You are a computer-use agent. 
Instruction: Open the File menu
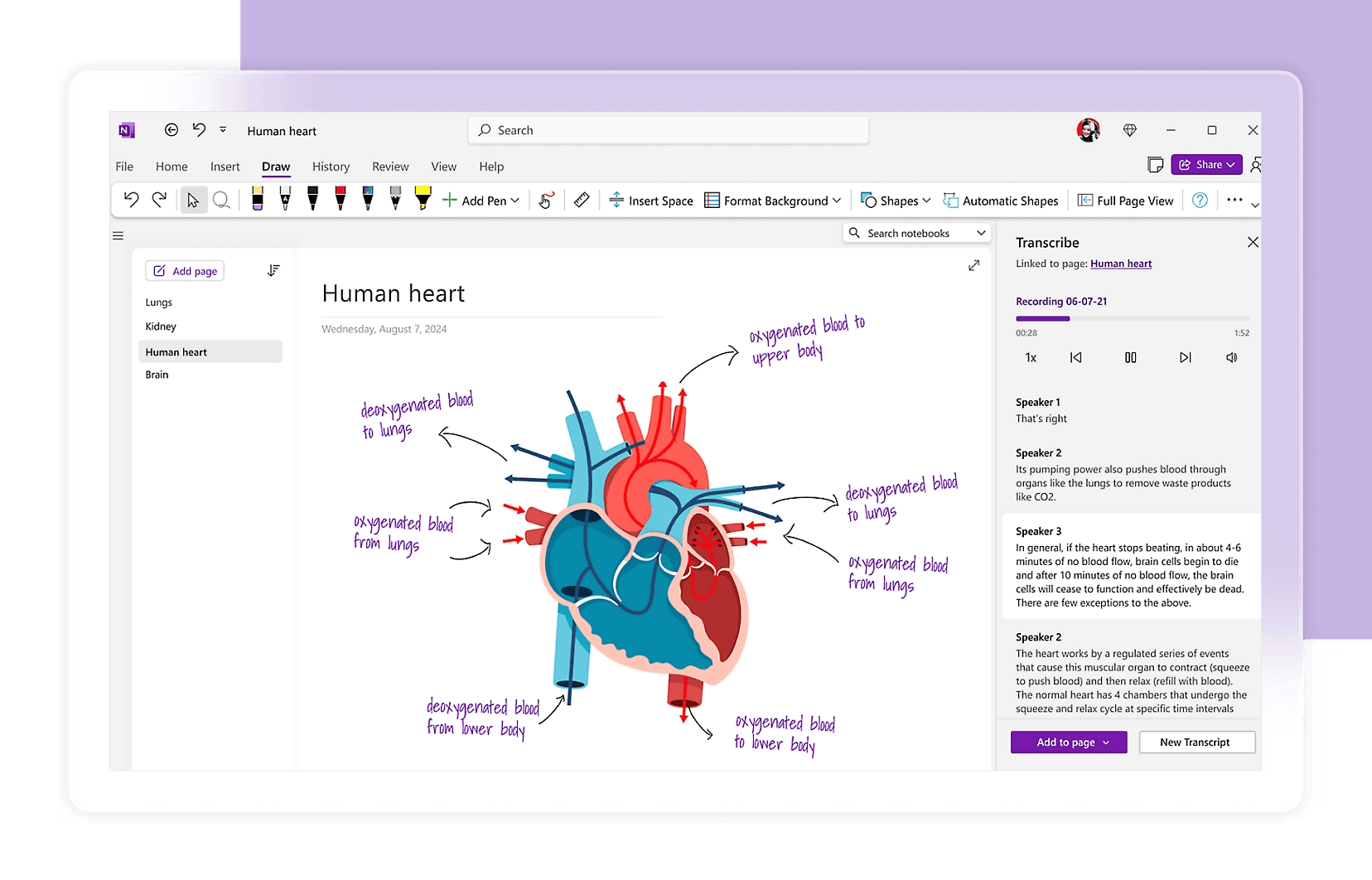[x=124, y=167]
